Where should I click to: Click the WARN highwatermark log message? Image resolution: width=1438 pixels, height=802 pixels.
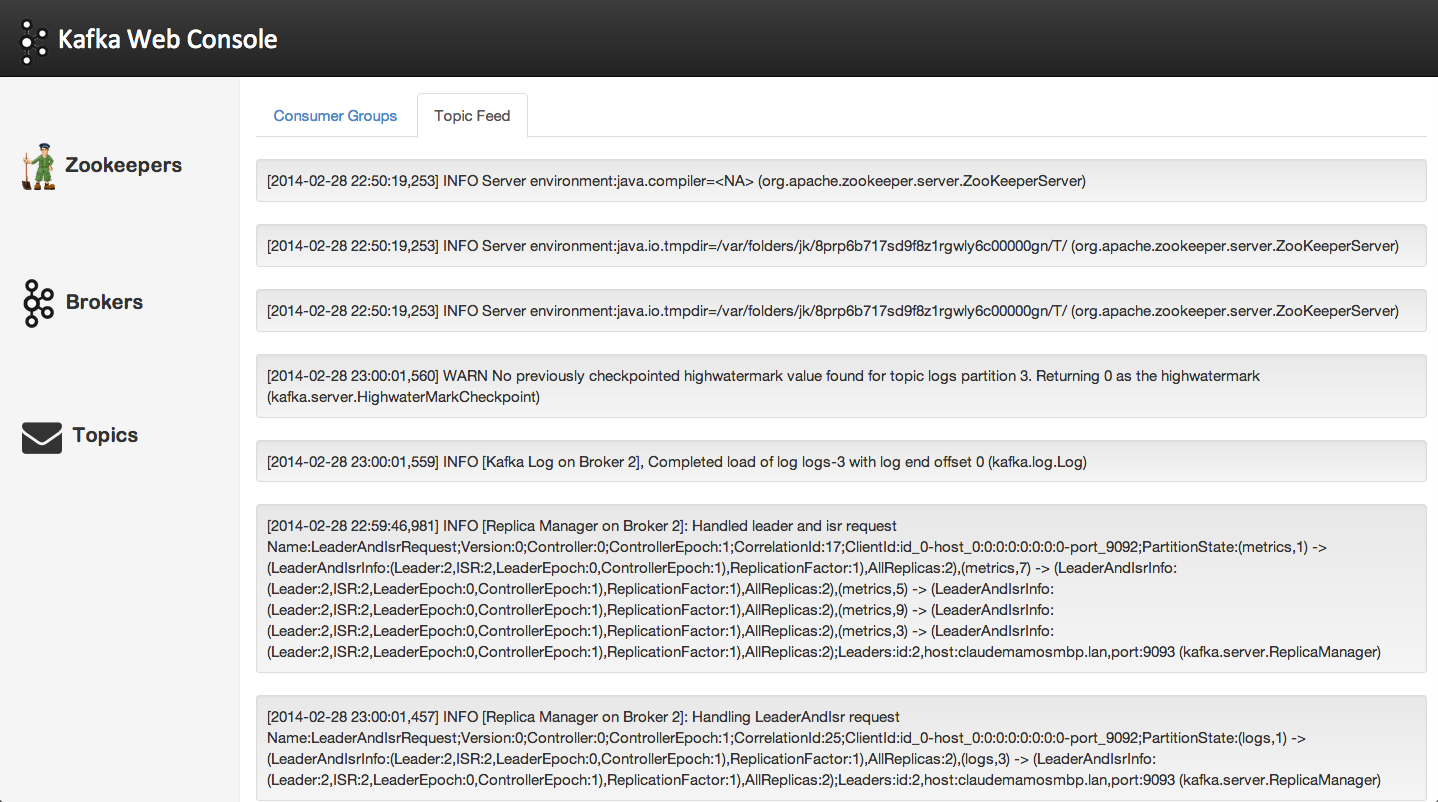[x=841, y=386]
